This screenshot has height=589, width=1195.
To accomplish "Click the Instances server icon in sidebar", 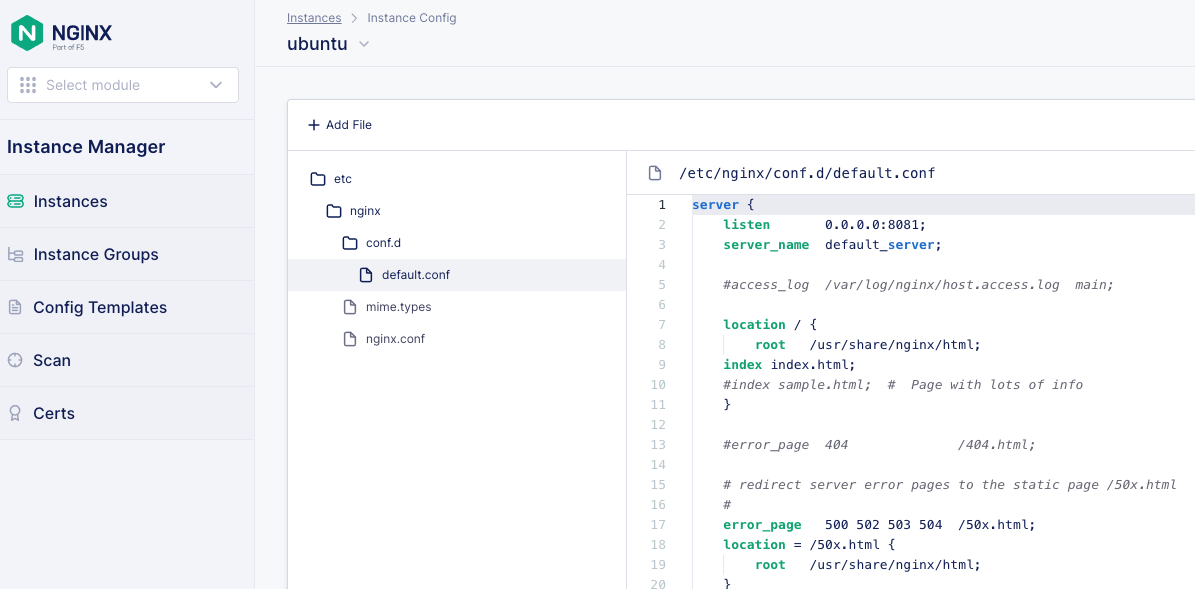I will point(15,201).
